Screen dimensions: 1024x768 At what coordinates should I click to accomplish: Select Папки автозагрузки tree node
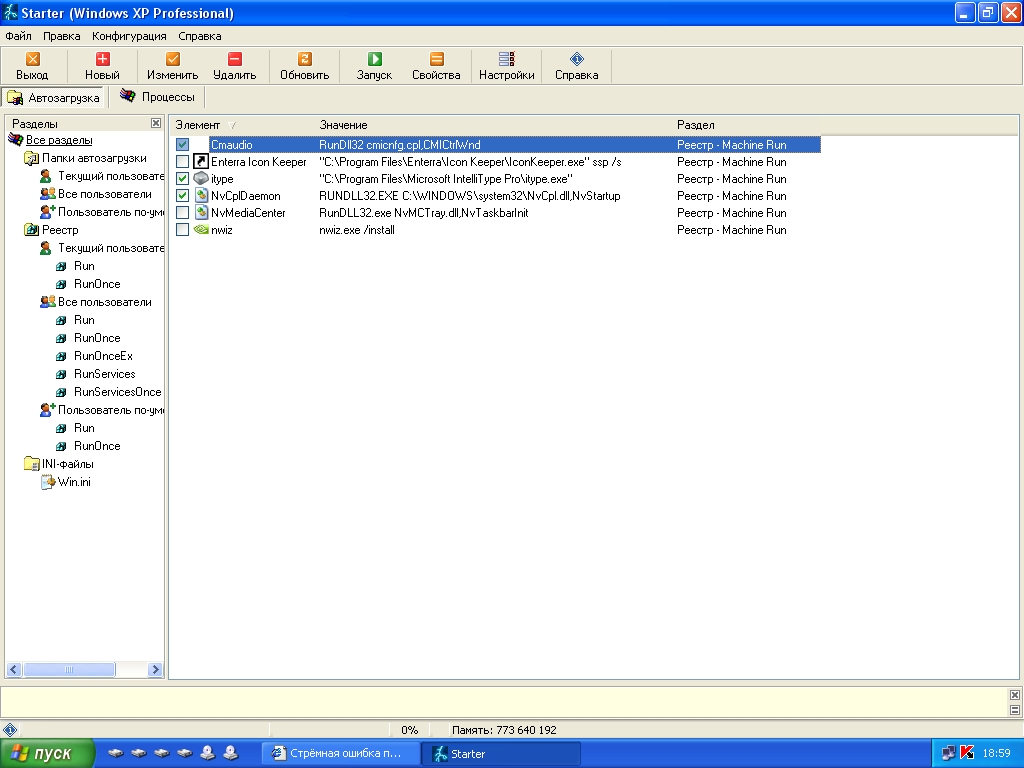pos(94,158)
